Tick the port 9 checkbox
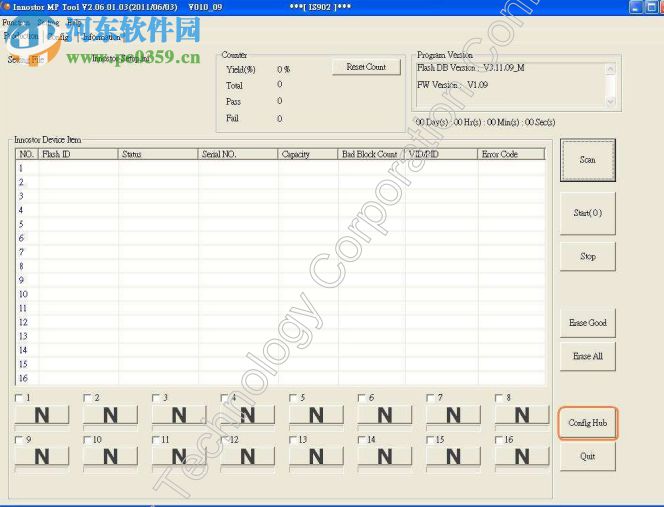This screenshot has width=664, height=507. click(19, 440)
